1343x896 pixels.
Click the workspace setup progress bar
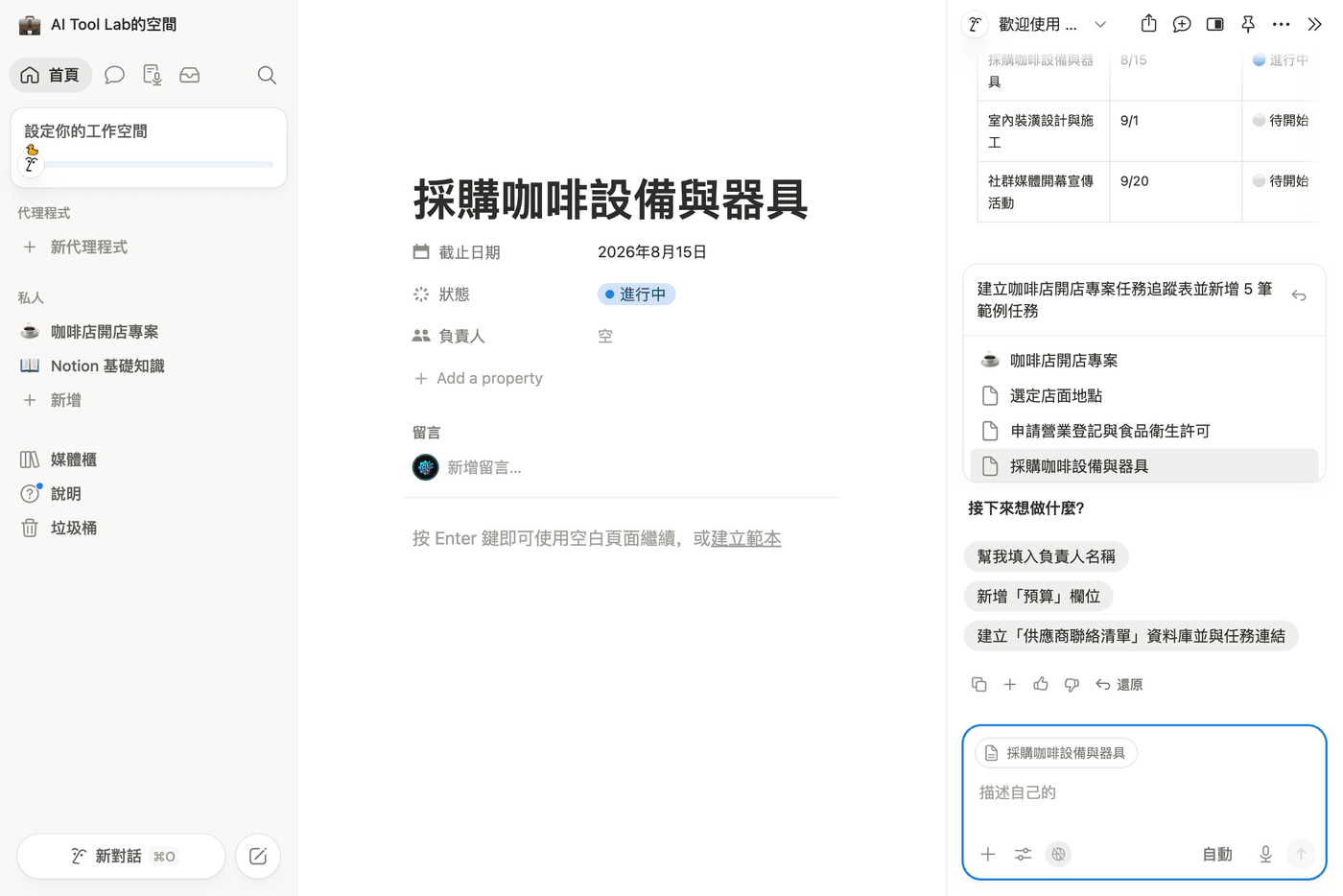pyautogui.click(x=158, y=164)
